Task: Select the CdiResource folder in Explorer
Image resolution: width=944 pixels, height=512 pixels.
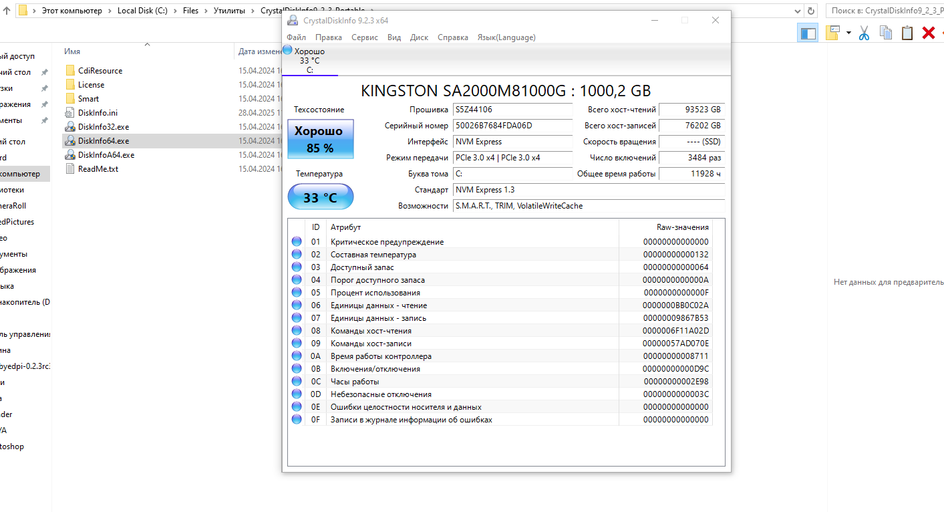Action: [100, 70]
